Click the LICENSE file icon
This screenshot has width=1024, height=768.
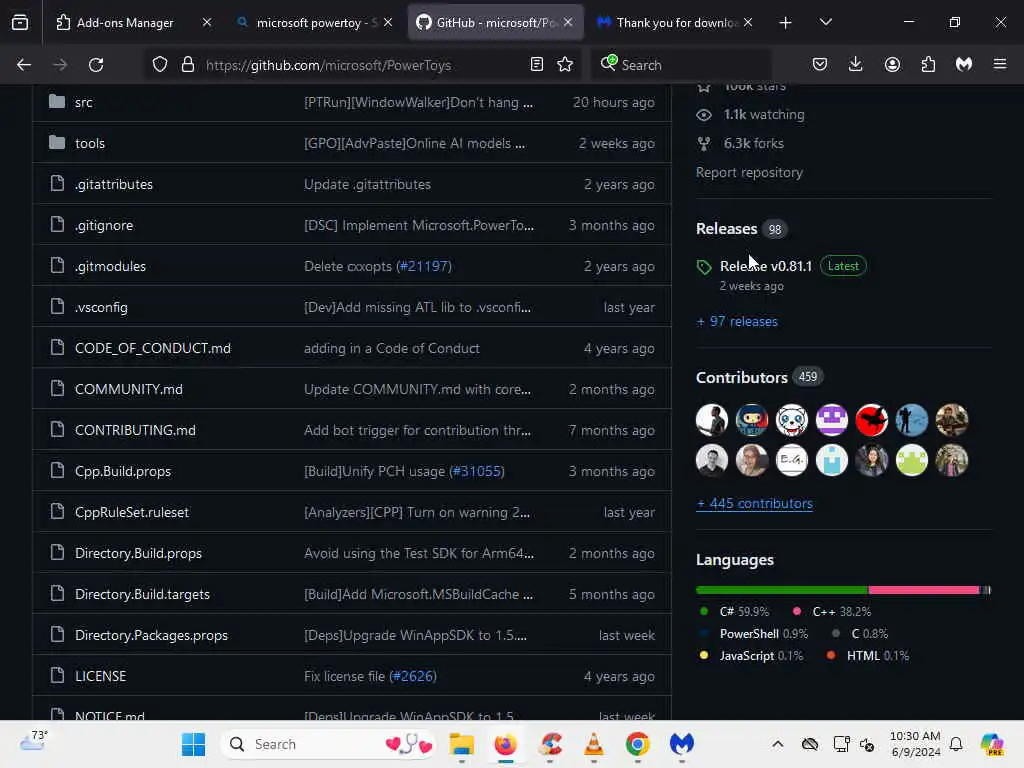click(x=57, y=675)
